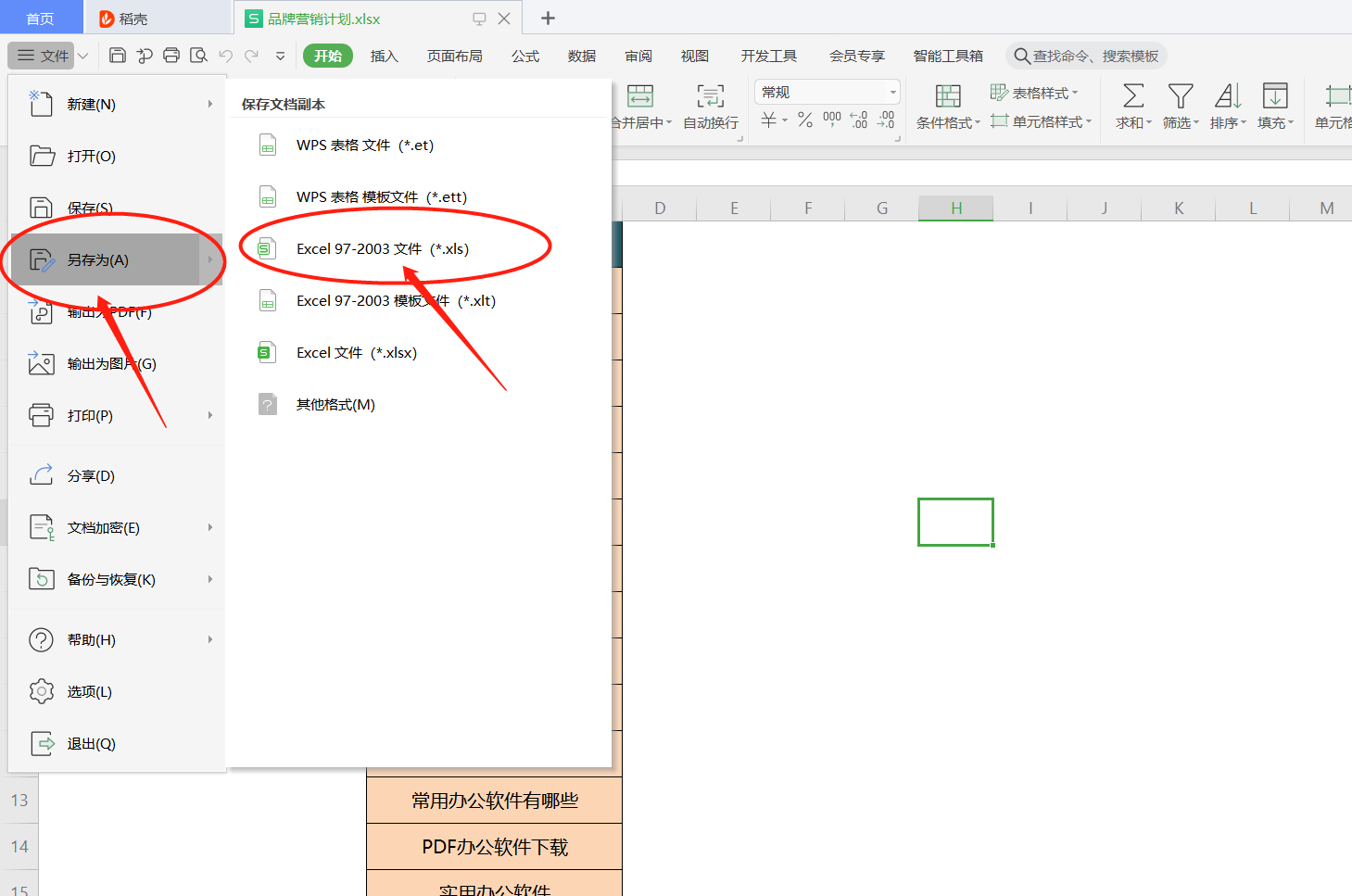Select 分享(D) in the file menu
Viewport: 1352px width, 896px height.
[117, 475]
